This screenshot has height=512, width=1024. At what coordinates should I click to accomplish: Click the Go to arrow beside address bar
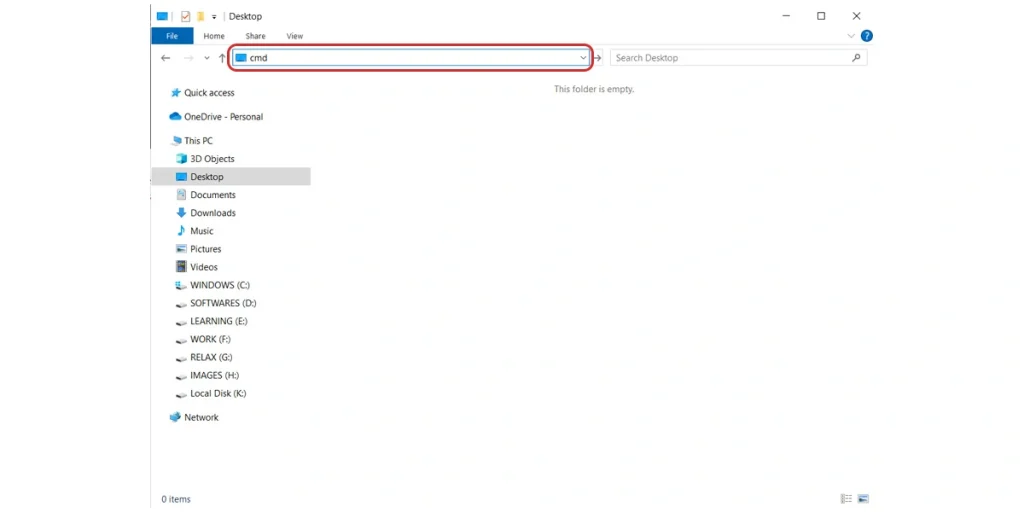pos(597,58)
